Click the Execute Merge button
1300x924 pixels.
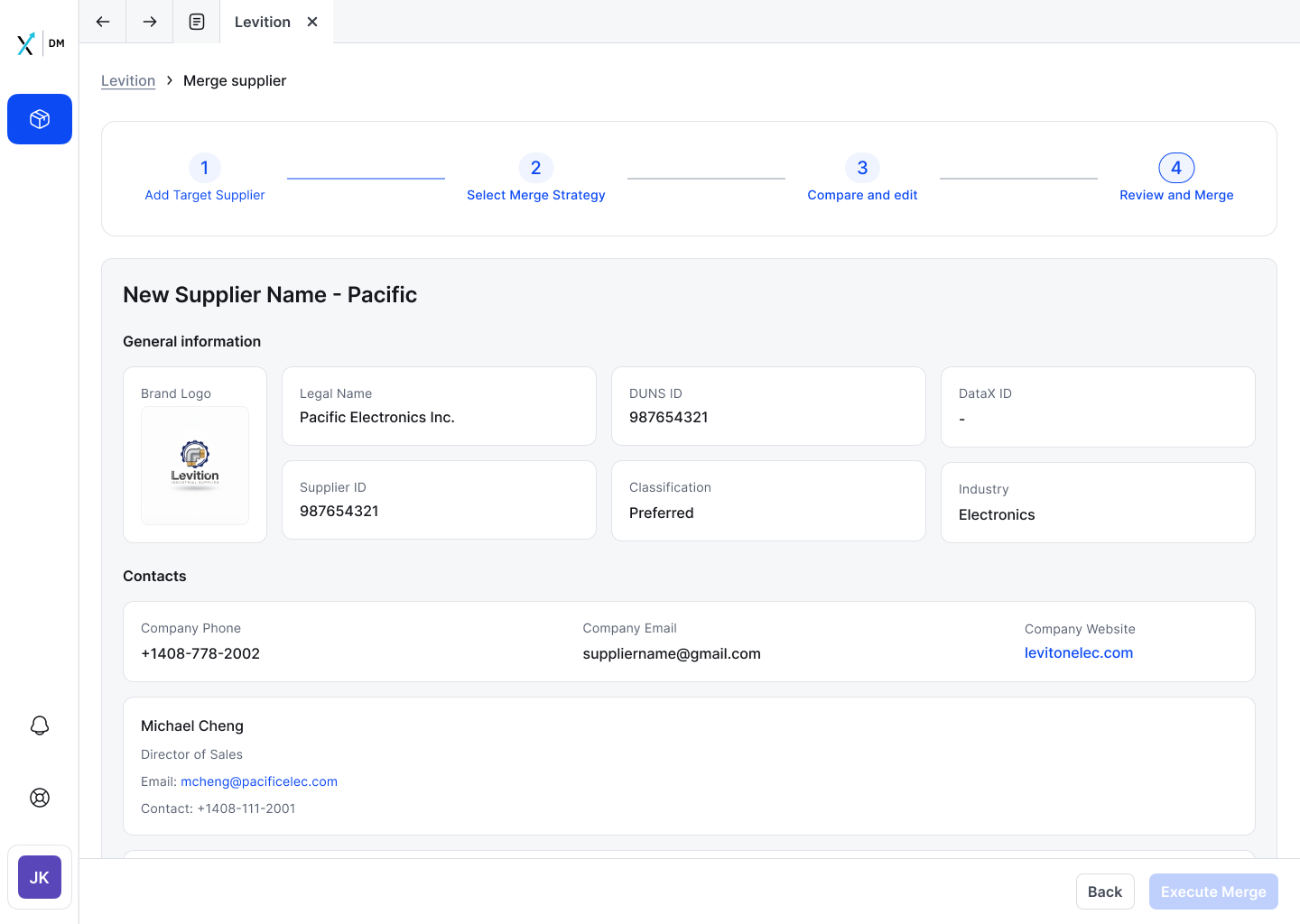(1213, 892)
